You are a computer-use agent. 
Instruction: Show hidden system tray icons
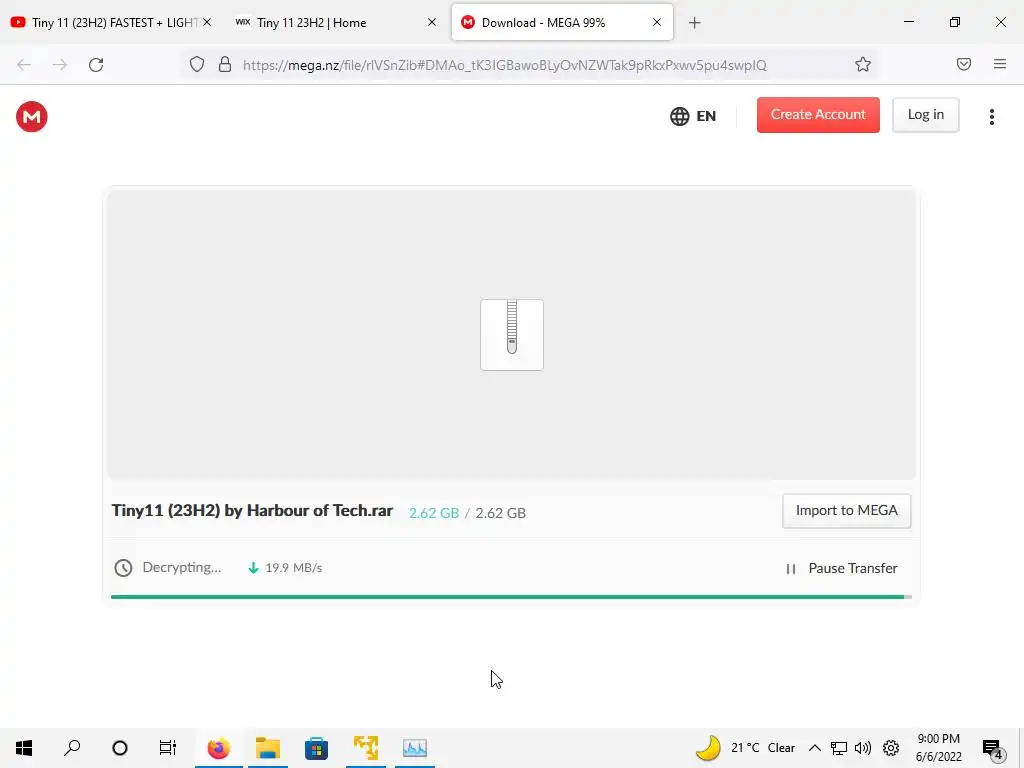click(814, 748)
